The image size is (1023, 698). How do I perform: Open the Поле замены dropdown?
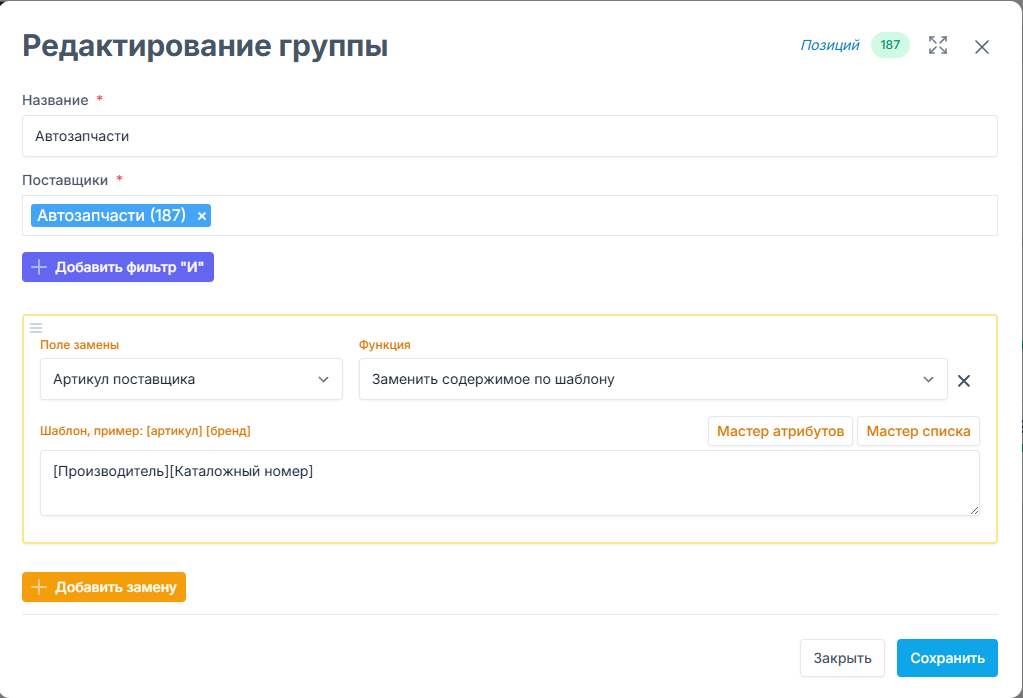191,380
